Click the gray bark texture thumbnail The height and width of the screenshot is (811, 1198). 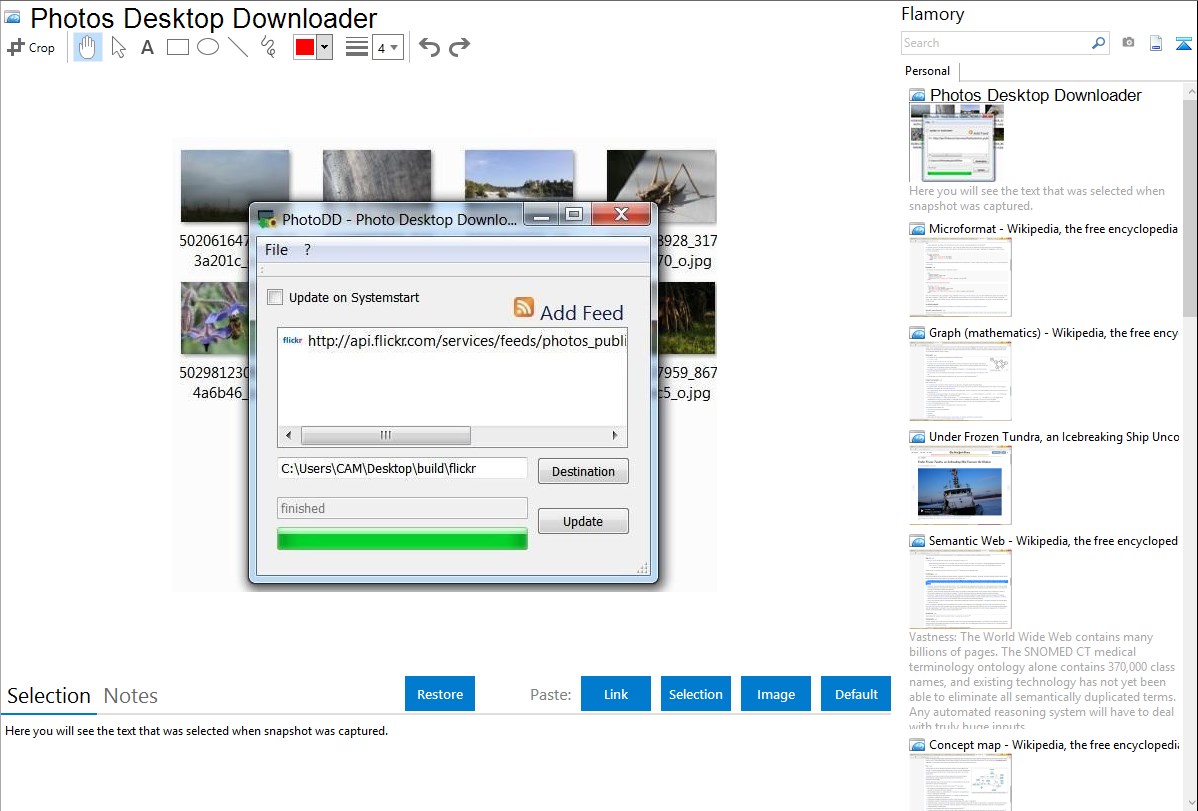[x=377, y=177]
